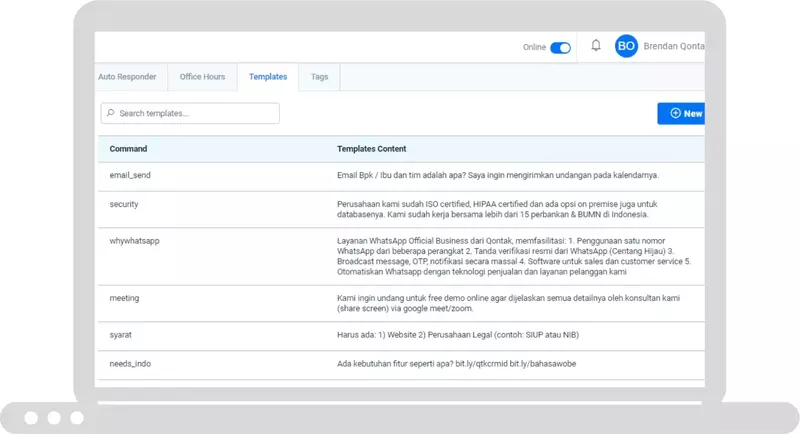Click the New template button

tap(681, 113)
